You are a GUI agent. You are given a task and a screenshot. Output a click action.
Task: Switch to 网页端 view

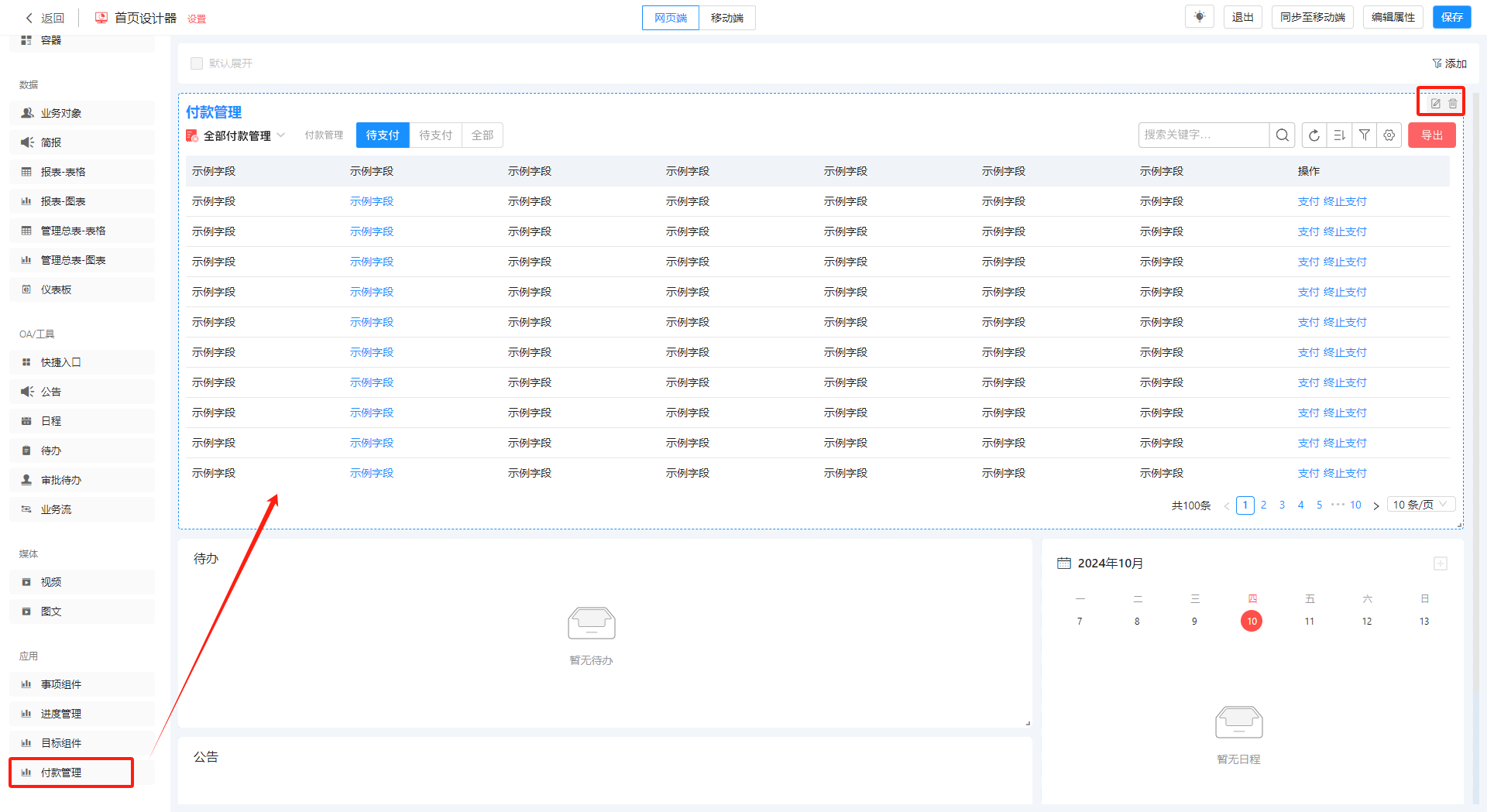click(671, 18)
